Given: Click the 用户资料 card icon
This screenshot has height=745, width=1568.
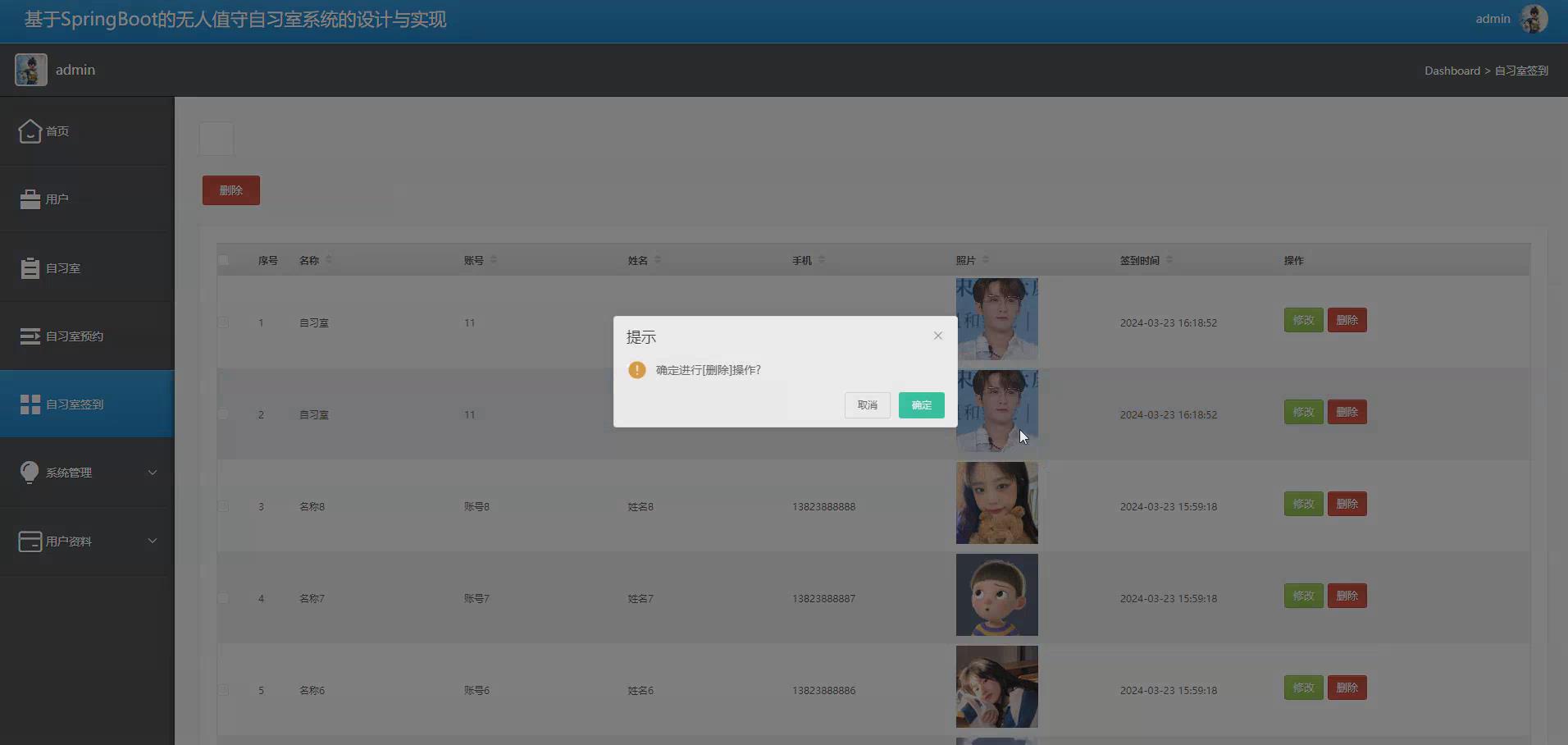Looking at the screenshot, I should pyautogui.click(x=30, y=542).
